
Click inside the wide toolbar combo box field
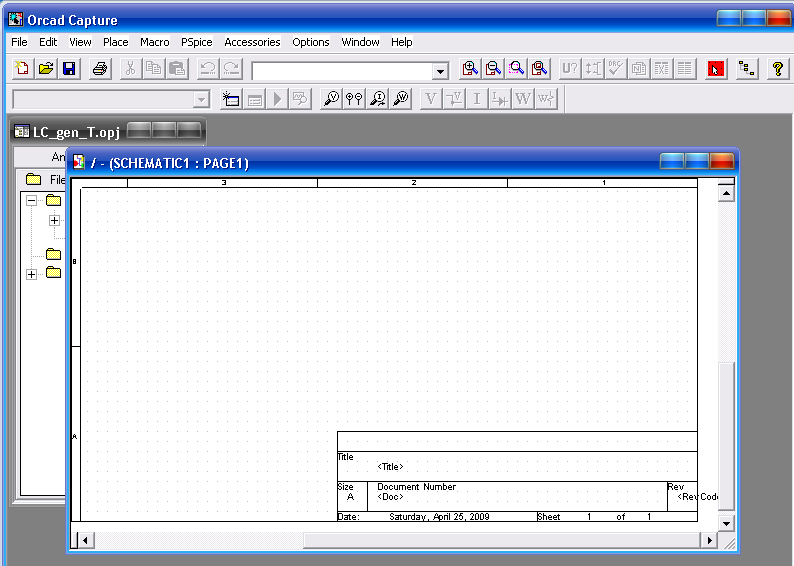pos(342,71)
